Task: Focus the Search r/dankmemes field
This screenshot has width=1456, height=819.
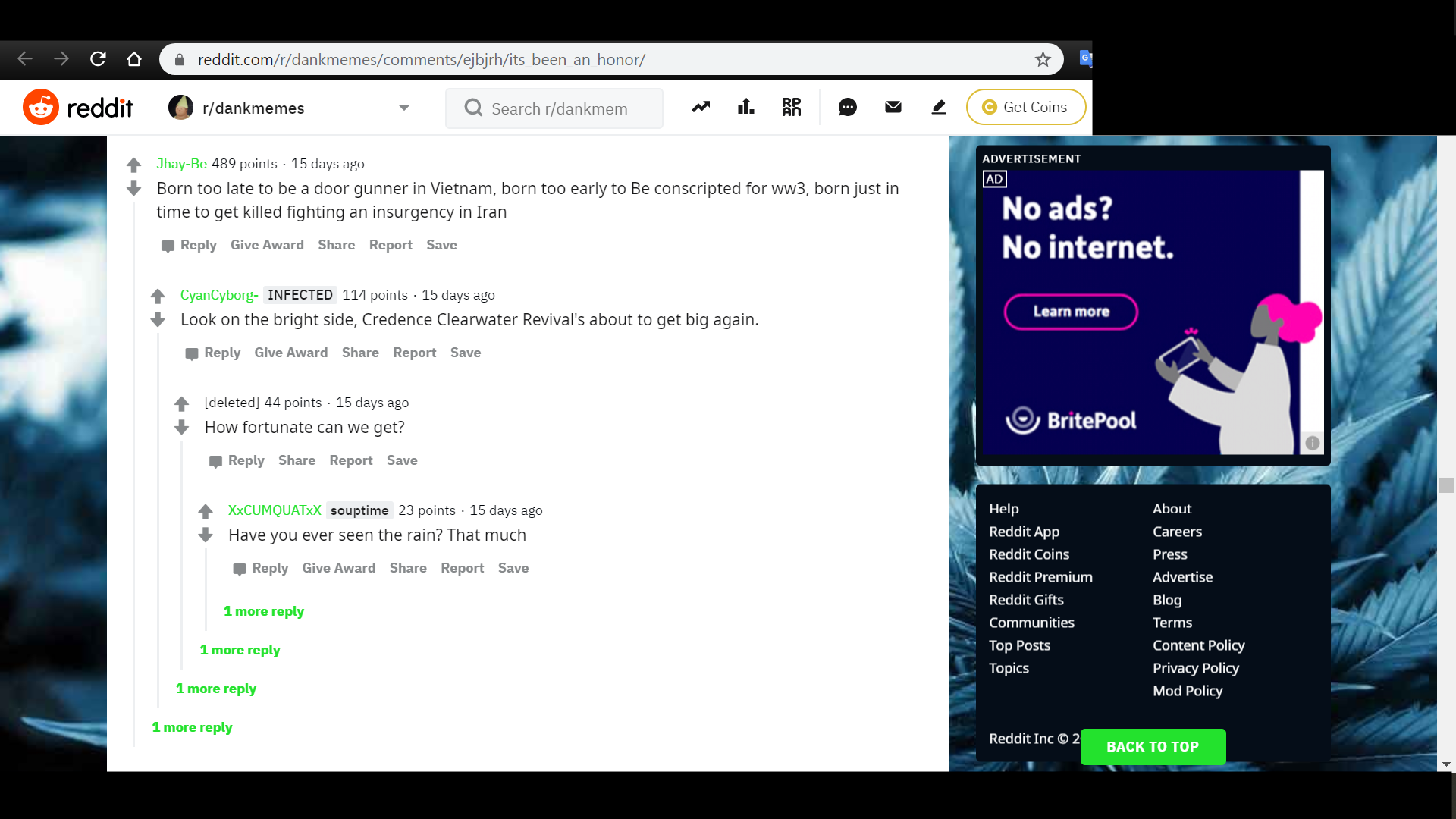Action: [x=560, y=108]
